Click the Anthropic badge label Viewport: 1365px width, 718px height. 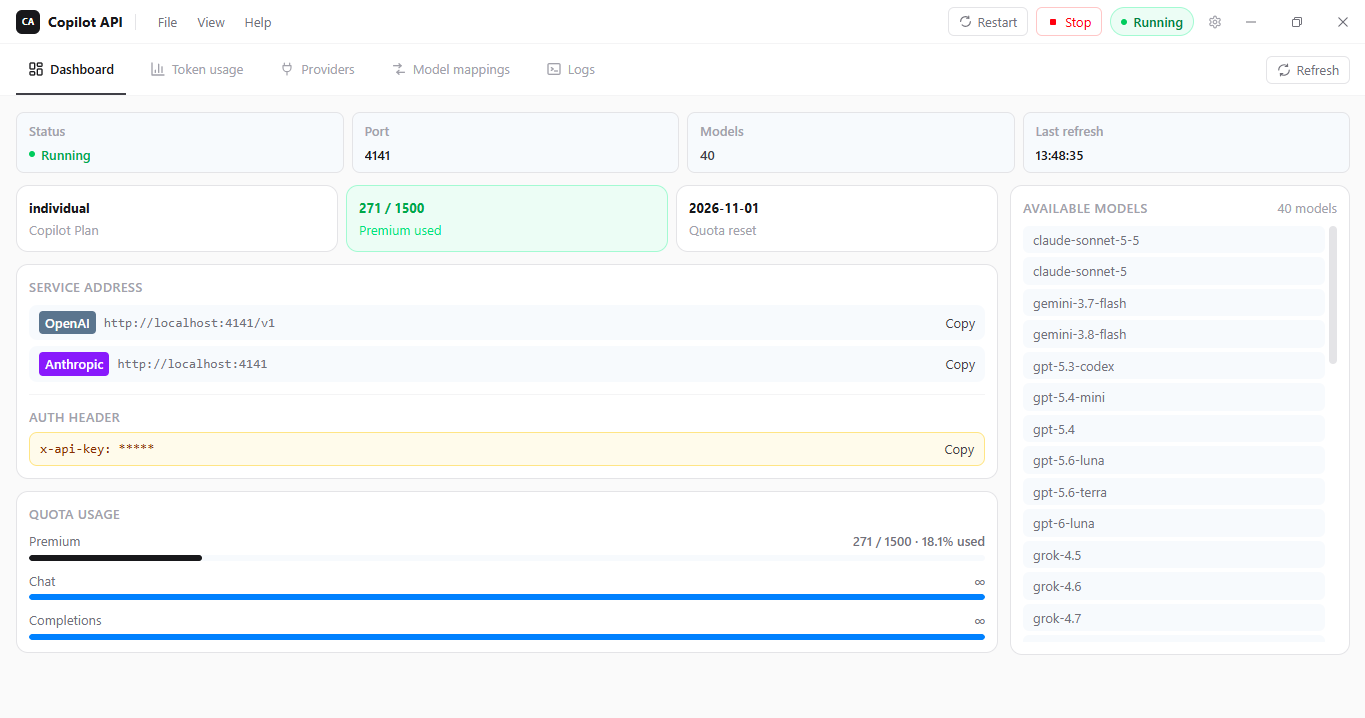[74, 364]
